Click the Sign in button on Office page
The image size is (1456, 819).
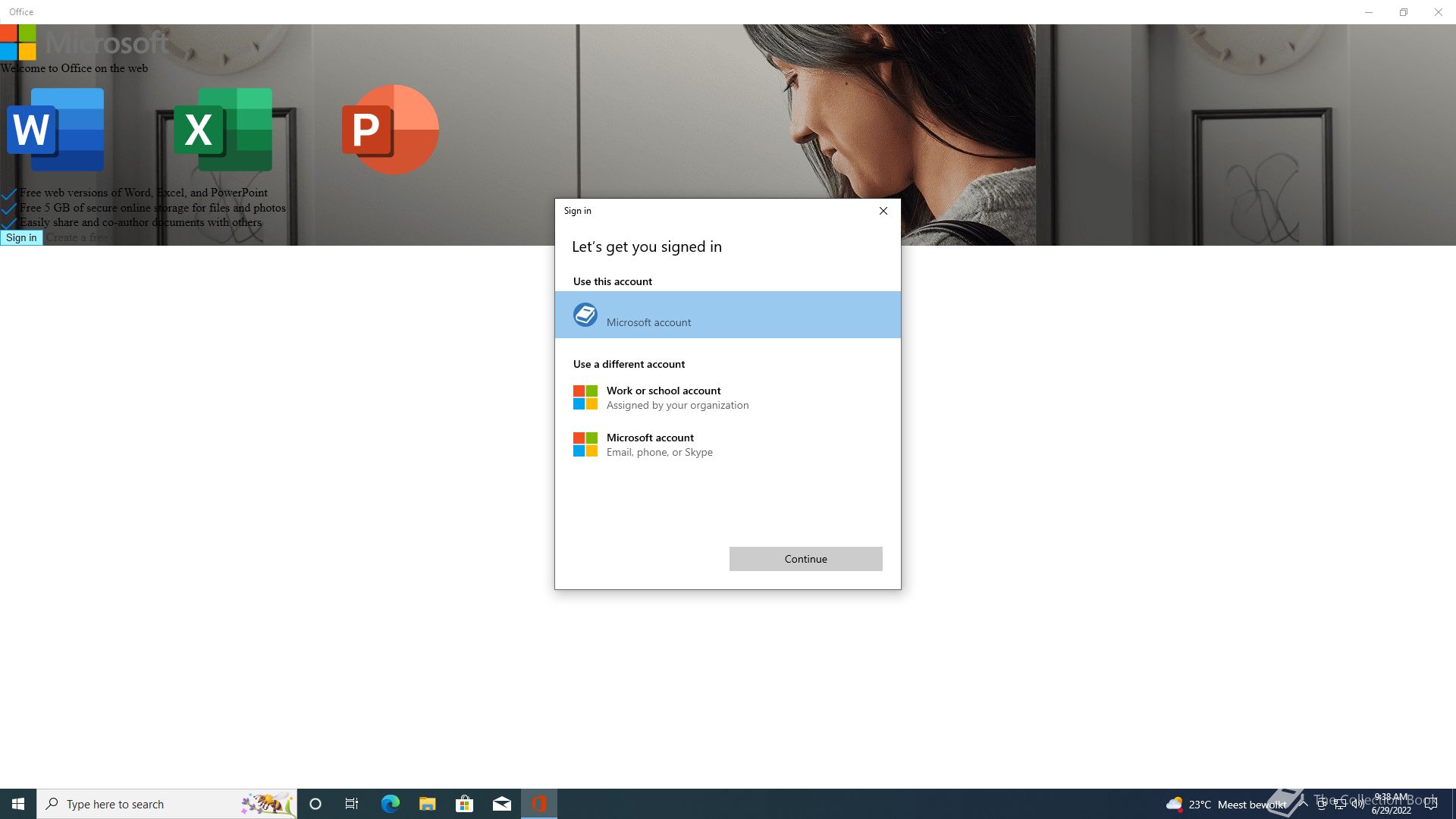21,237
